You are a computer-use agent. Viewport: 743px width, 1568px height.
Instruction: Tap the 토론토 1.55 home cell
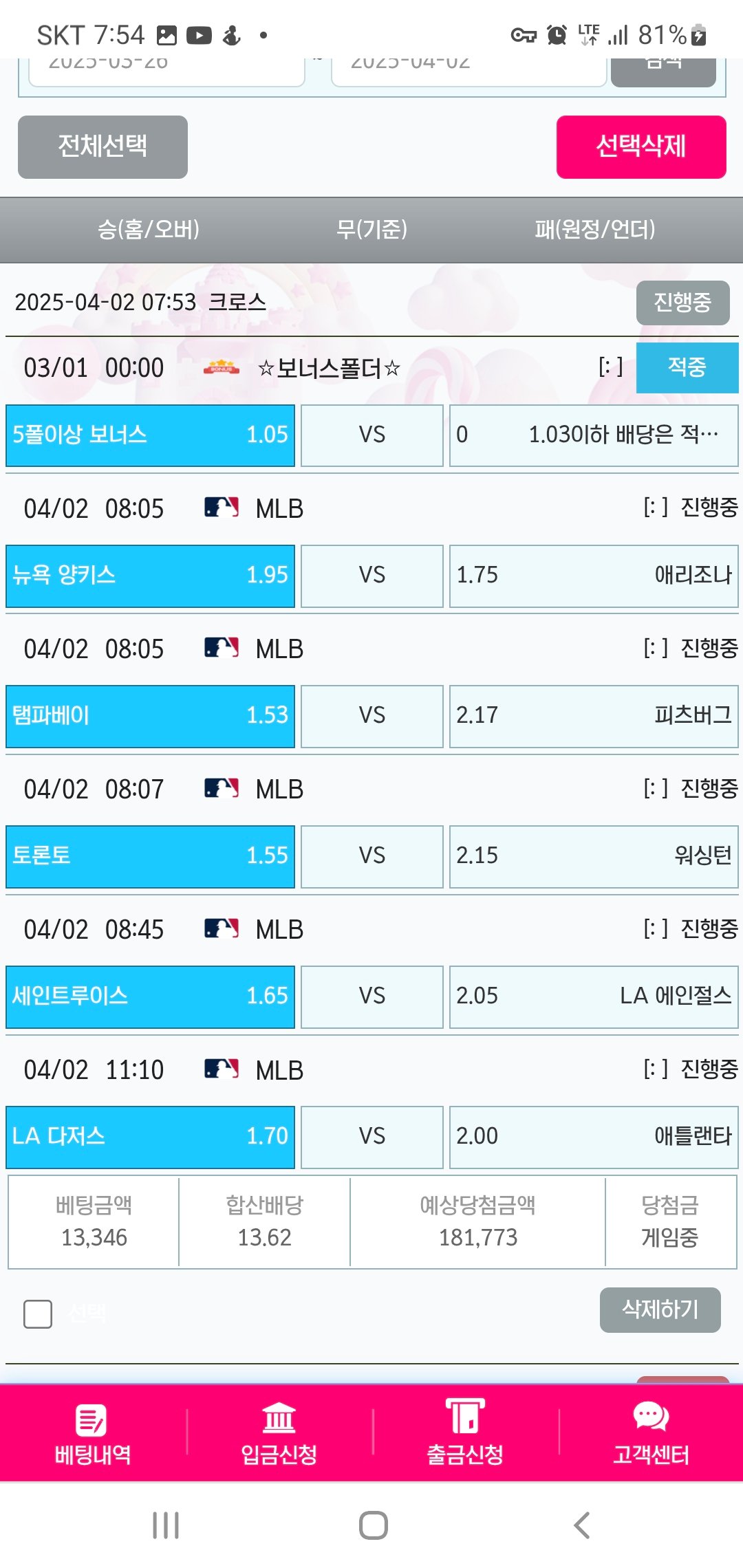[x=150, y=856]
